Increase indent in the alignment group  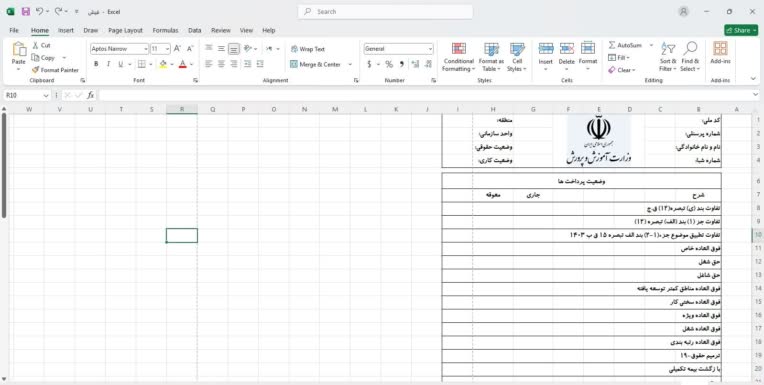[x=260, y=64]
